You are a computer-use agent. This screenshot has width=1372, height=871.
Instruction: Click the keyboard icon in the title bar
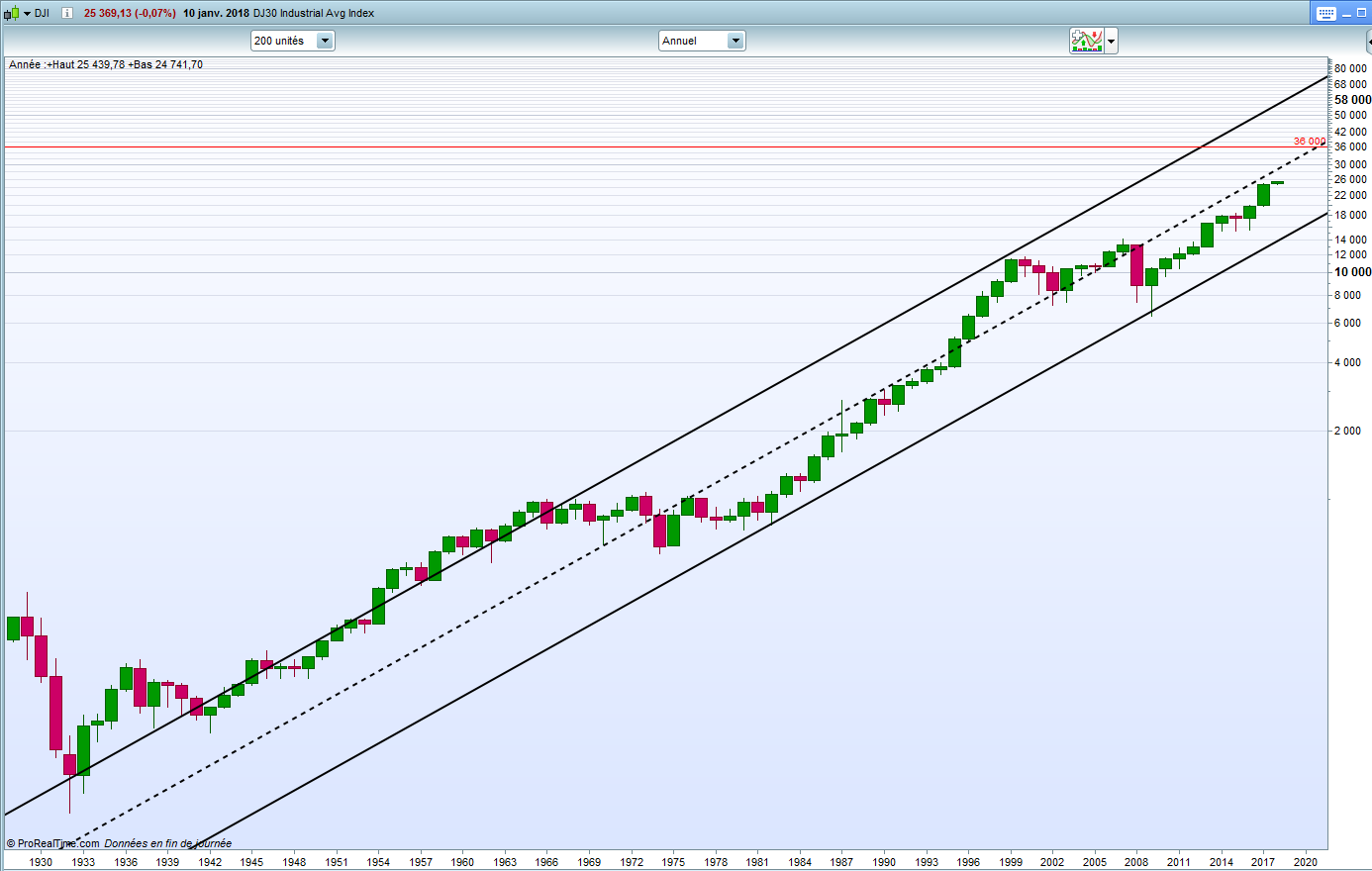pyautogui.click(x=1325, y=14)
